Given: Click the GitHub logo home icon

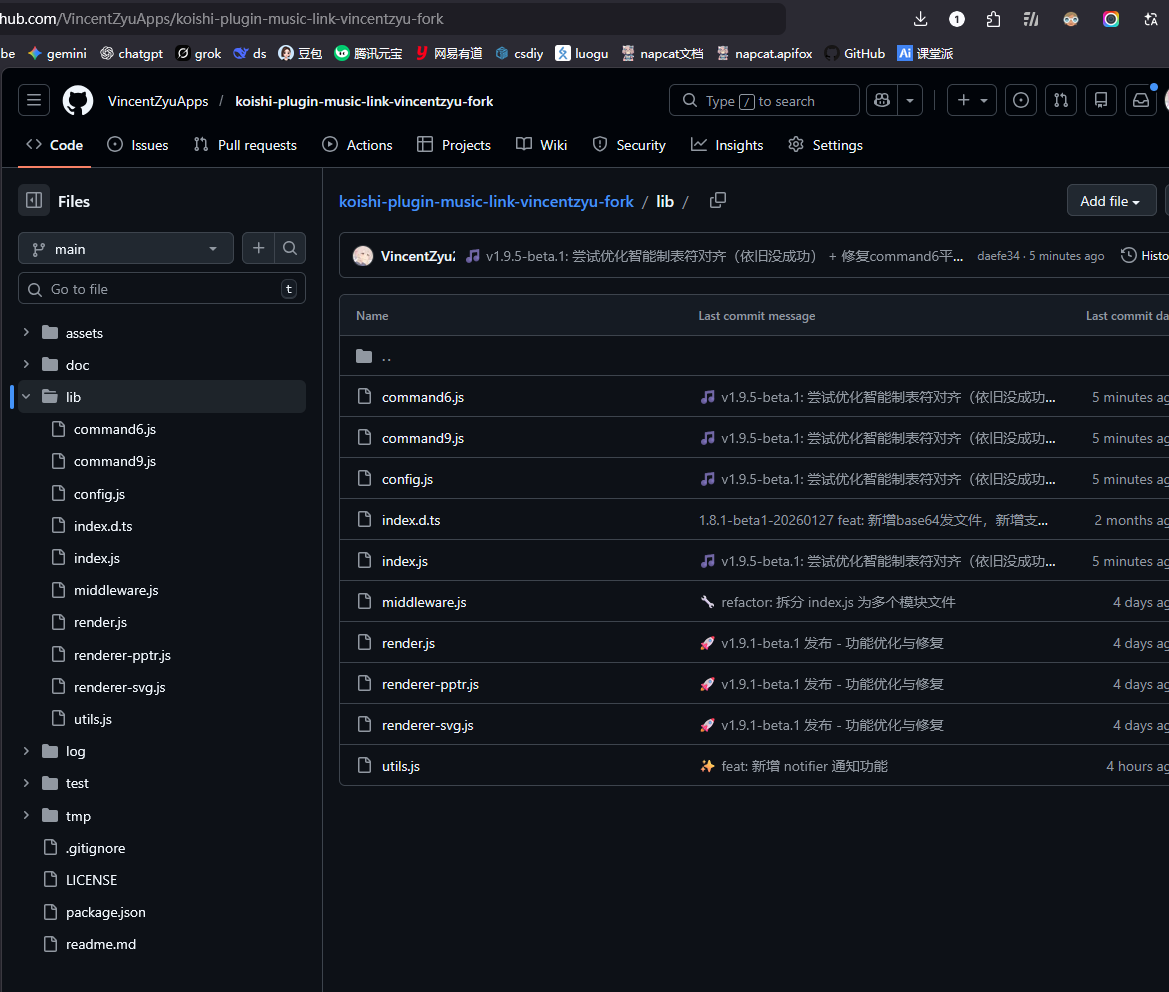Looking at the screenshot, I should (x=78, y=100).
